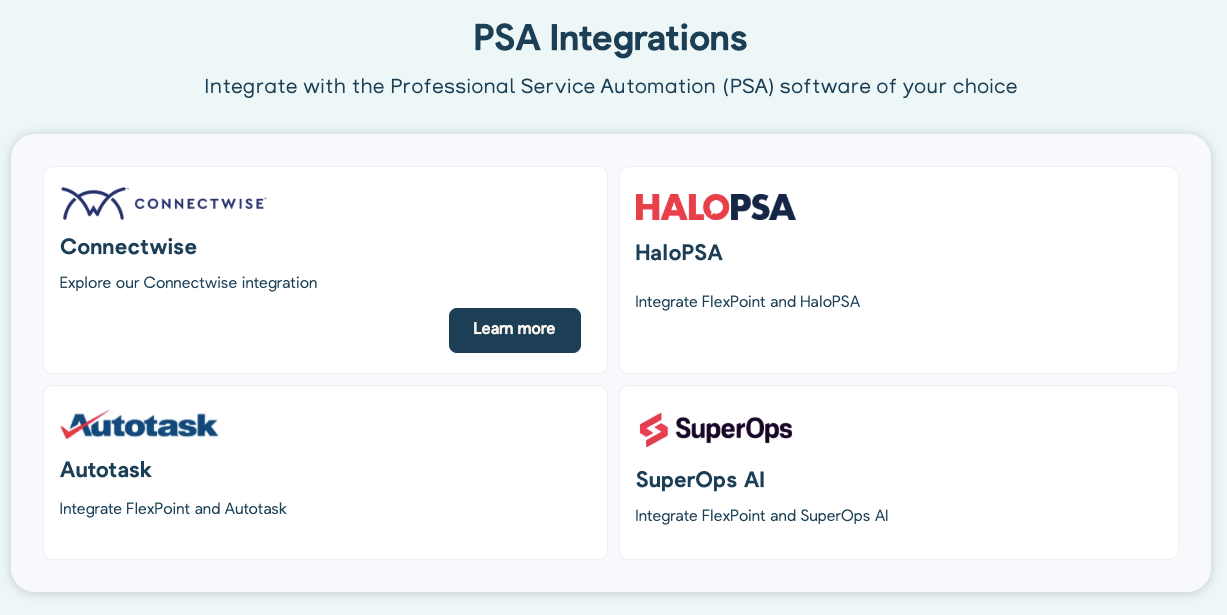This screenshot has width=1227, height=615.
Task: Select the HaloPSA integration card
Action: (x=898, y=269)
